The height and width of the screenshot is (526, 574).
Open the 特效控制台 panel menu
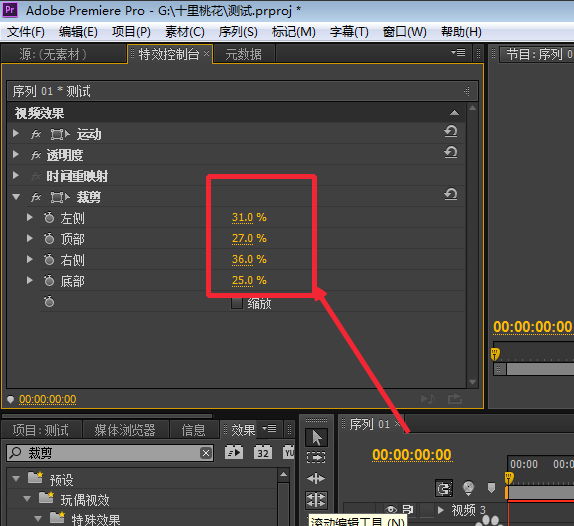pos(458,53)
